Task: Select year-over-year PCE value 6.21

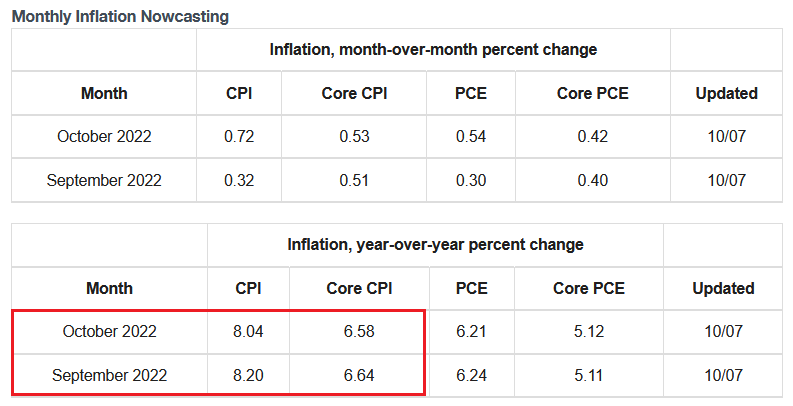Action: [x=471, y=332]
